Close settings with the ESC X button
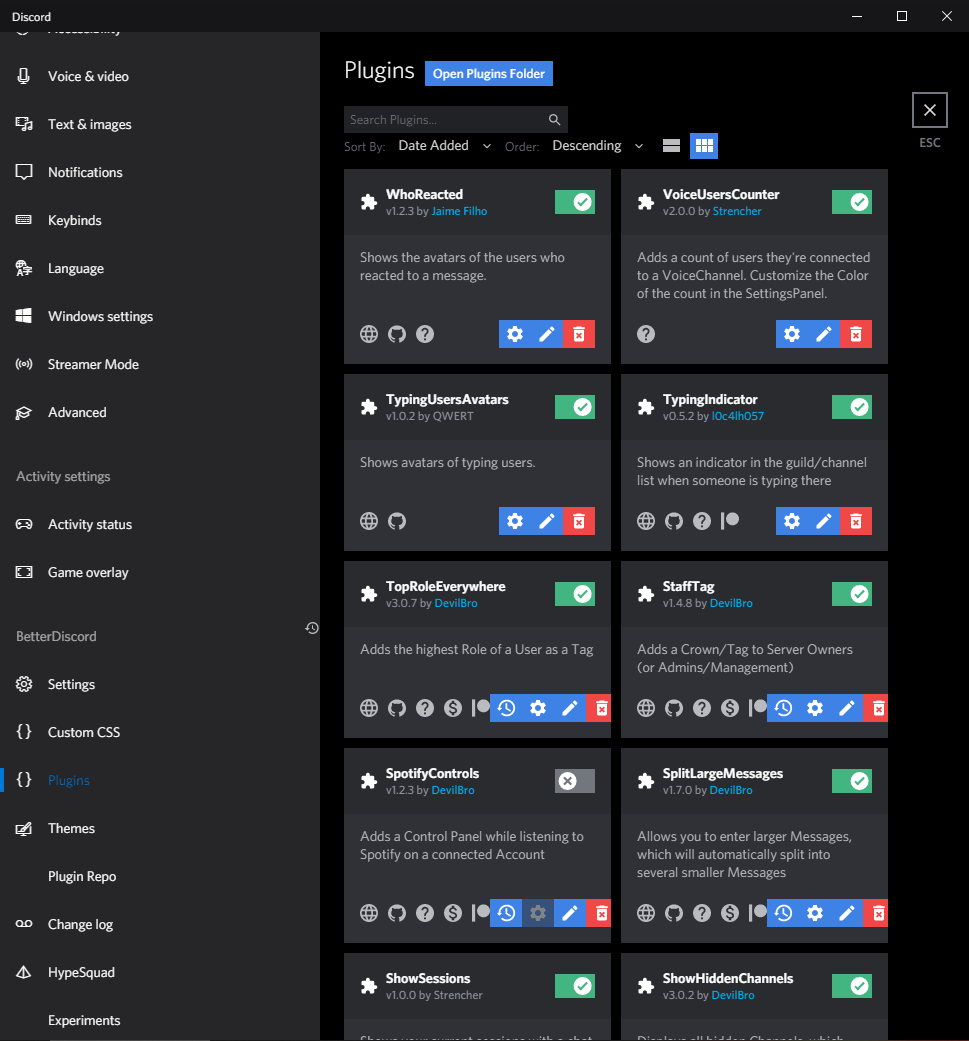Screen dimensions: 969x1041 tap(930, 110)
